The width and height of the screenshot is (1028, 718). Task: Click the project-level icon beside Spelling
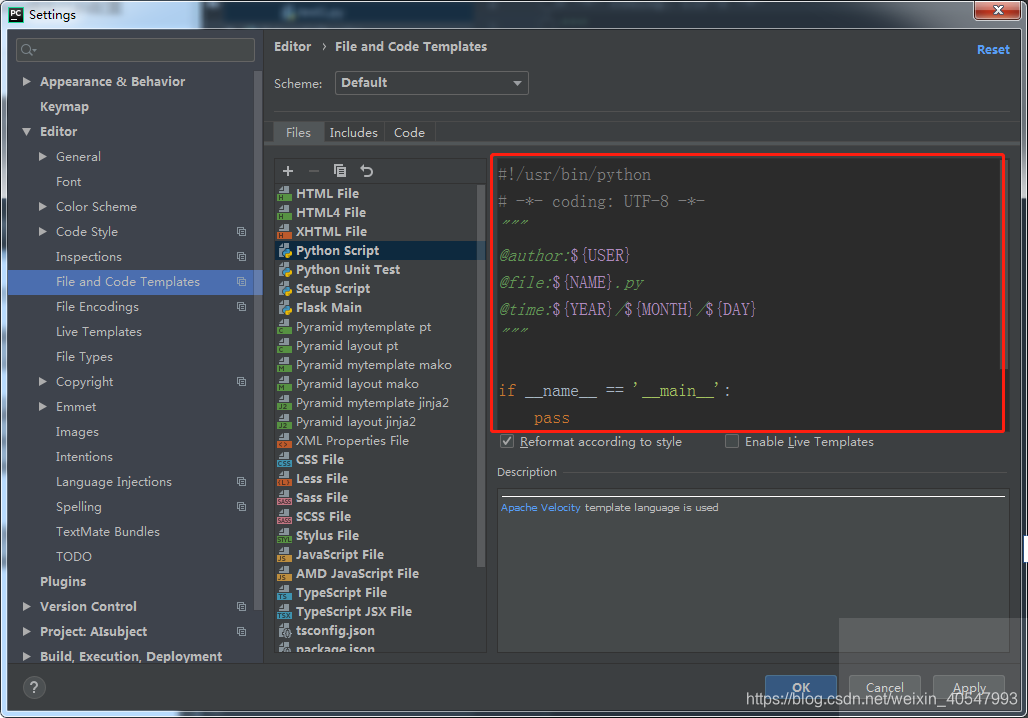point(241,506)
